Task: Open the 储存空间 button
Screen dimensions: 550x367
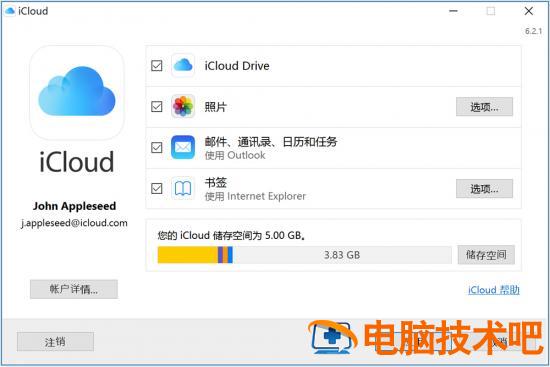Action: pyautogui.click(x=486, y=255)
